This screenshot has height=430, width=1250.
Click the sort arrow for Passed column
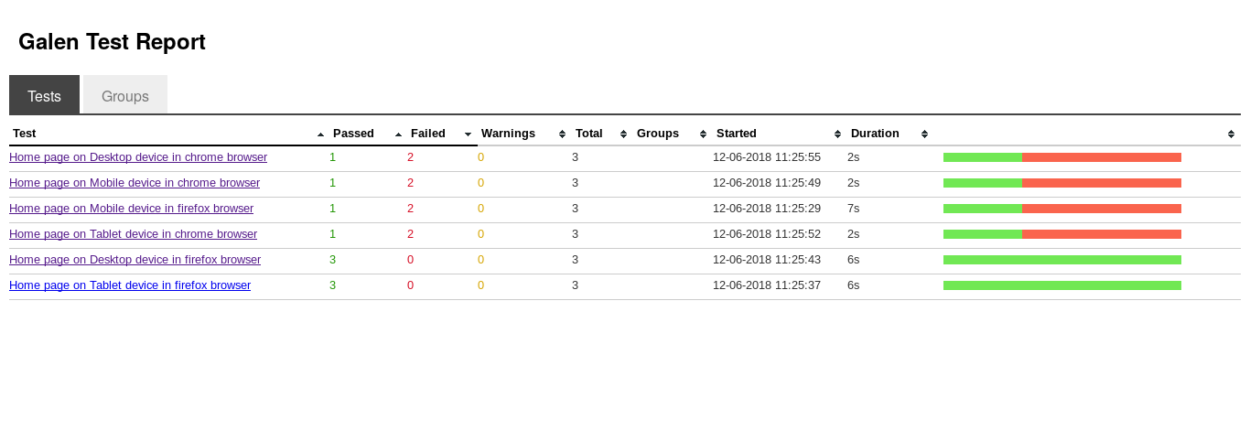[x=398, y=134]
